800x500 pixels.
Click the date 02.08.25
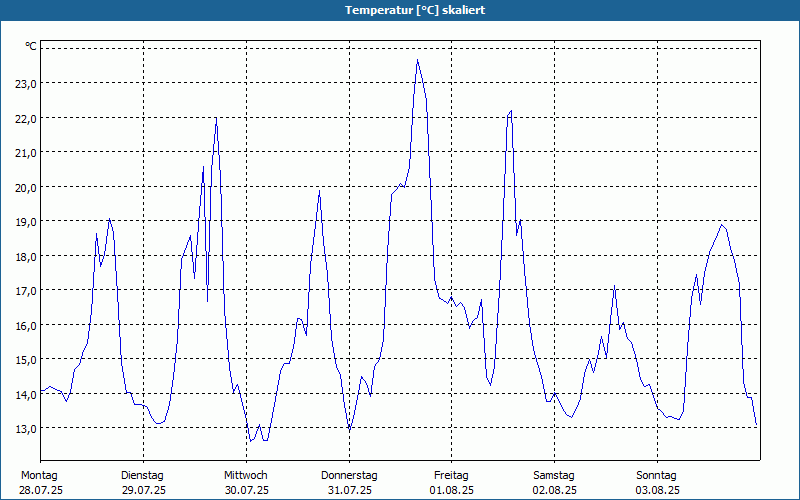click(x=555, y=490)
